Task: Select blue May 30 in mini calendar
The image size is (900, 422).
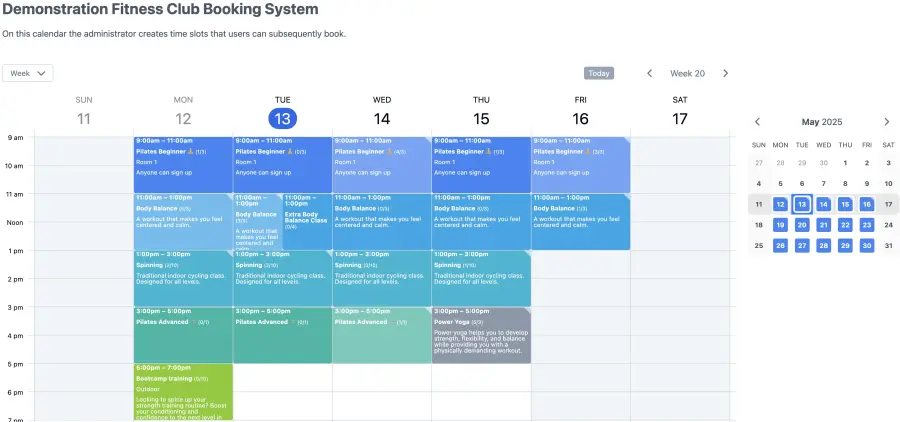Action: (867, 246)
